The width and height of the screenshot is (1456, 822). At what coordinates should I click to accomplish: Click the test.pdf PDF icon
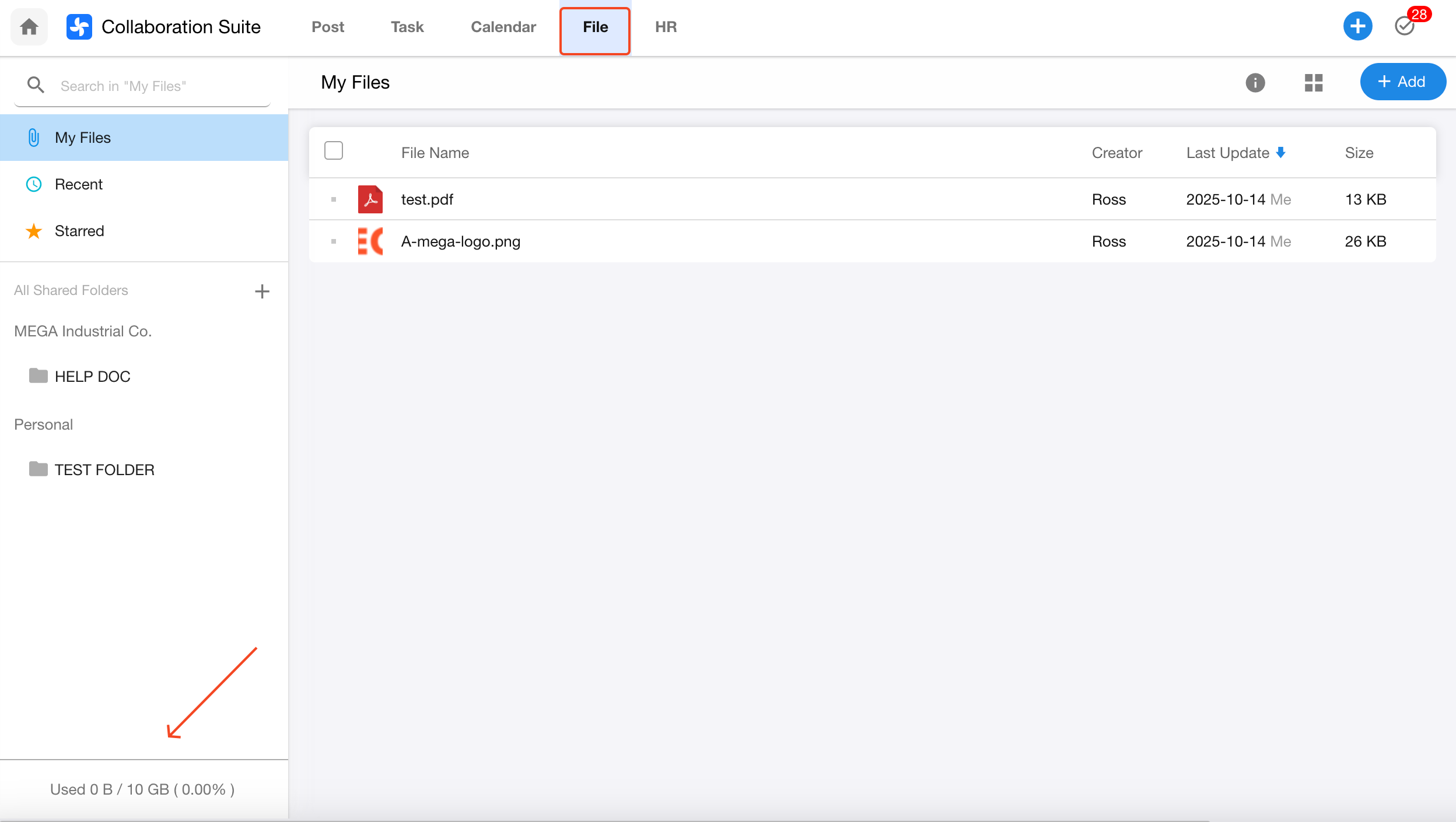[x=370, y=199]
